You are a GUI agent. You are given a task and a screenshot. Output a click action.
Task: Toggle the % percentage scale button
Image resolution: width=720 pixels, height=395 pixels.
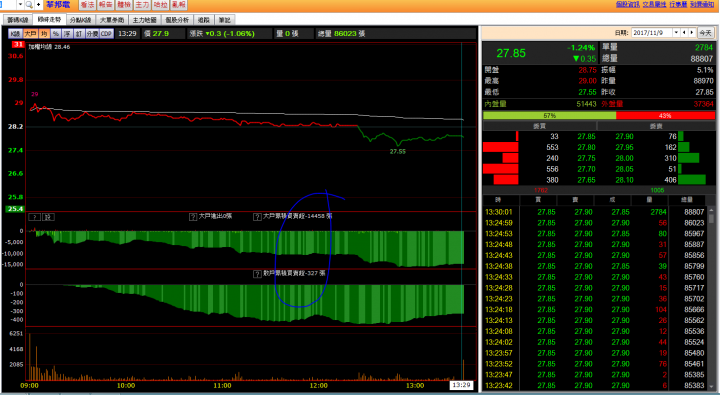pos(56,34)
